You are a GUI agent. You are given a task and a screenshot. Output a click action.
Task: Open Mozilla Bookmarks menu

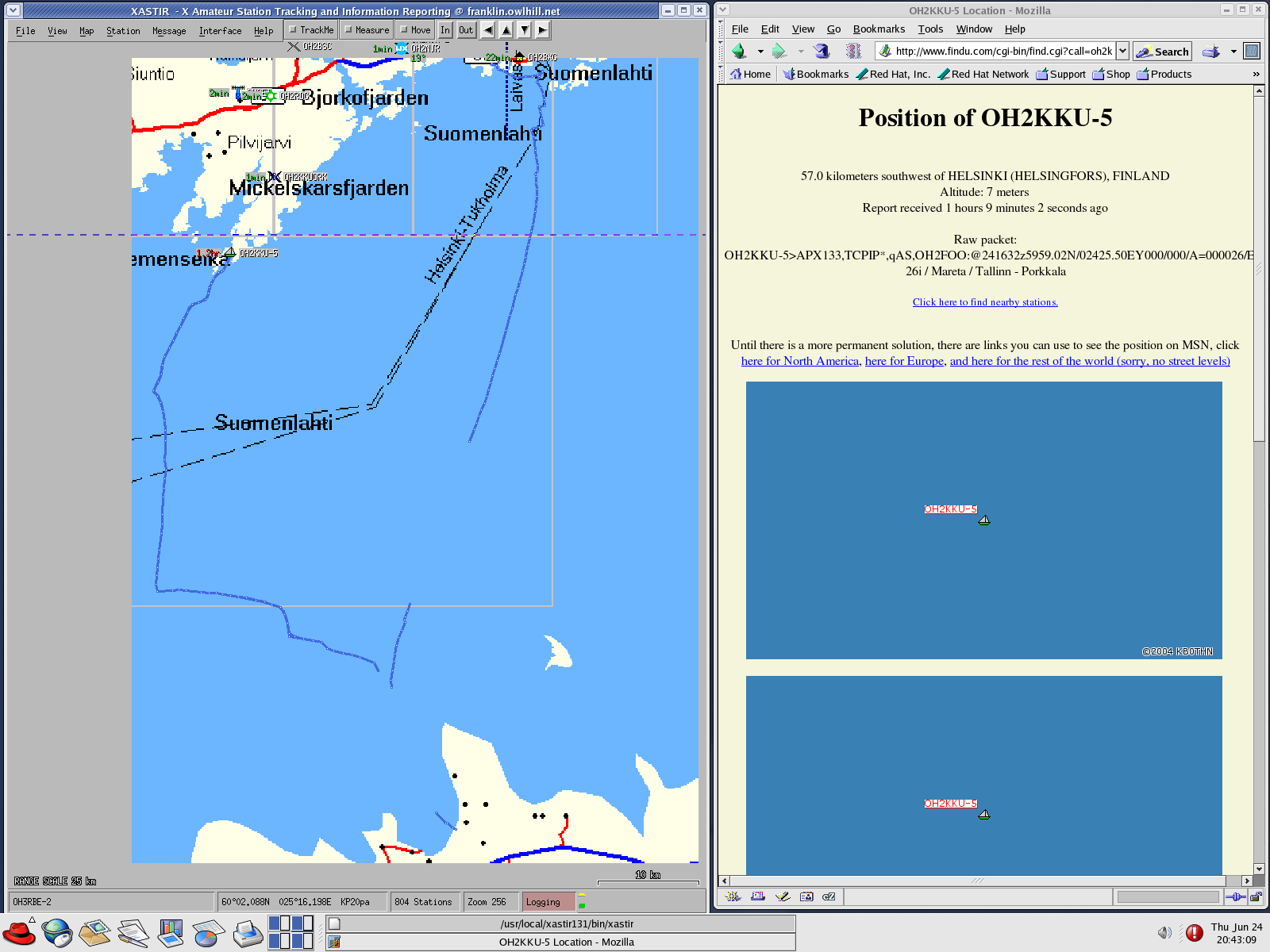[879, 29]
